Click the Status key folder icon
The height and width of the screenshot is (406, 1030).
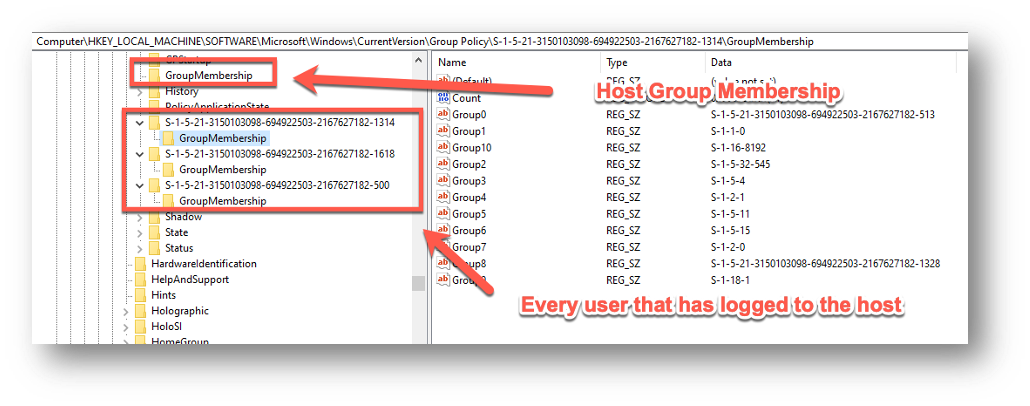155,248
